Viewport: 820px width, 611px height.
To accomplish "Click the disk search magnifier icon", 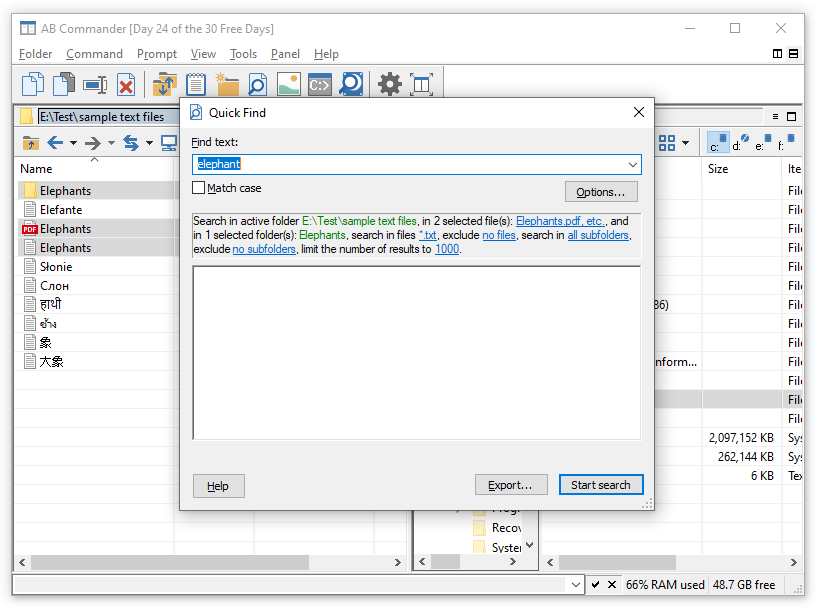I will (x=351, y=84).
